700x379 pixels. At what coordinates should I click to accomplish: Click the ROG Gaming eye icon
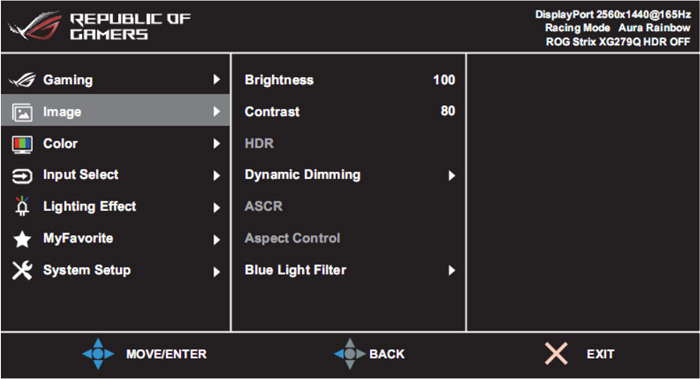point(22,80)
